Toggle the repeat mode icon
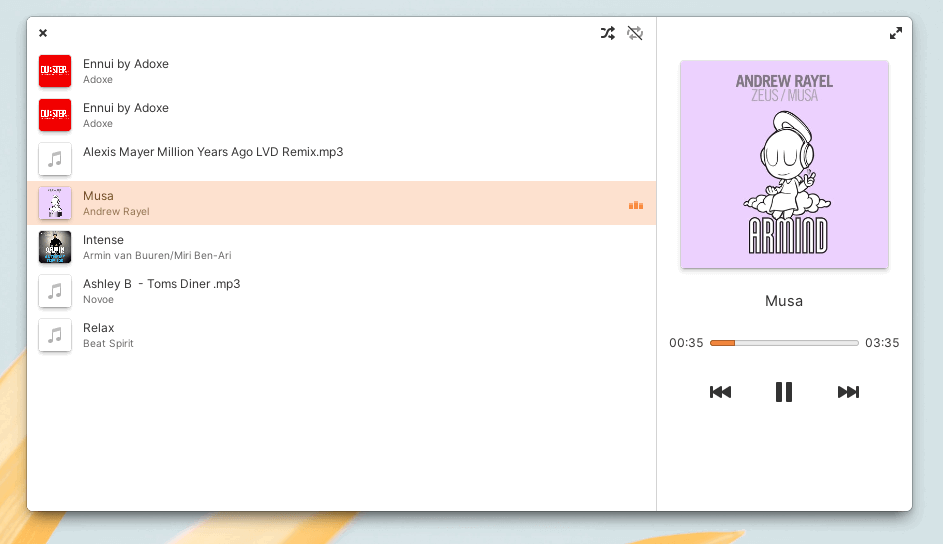Screen dimensions: 943x544 coord(635,33)
